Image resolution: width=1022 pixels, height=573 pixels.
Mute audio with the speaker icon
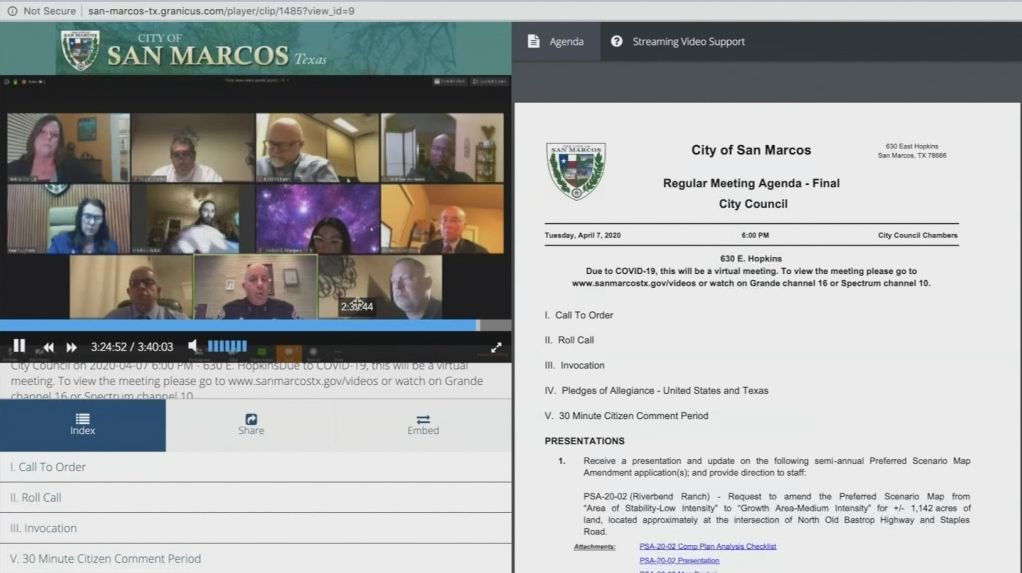coord(194,347)
